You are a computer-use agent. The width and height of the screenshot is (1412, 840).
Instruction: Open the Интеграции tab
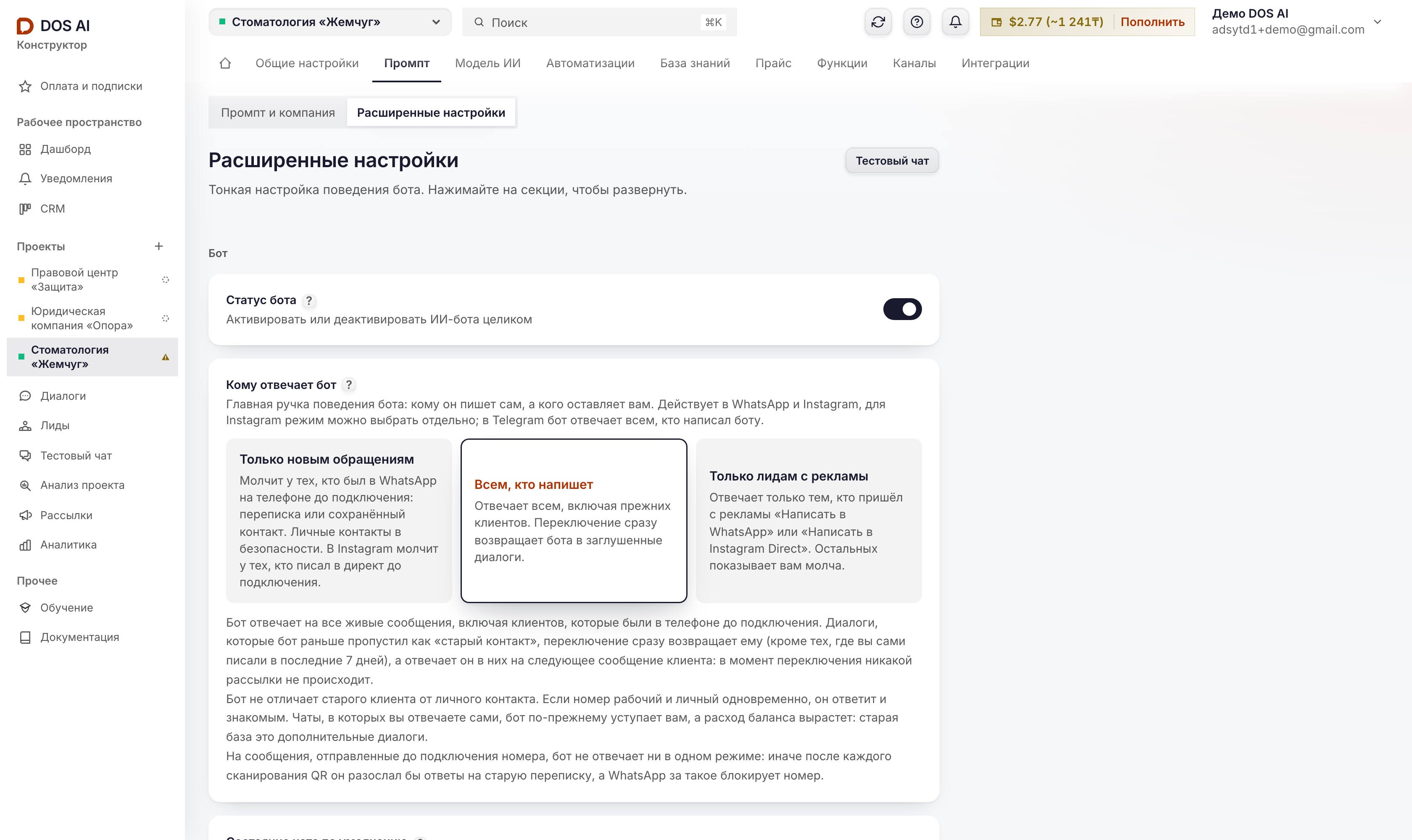point(995,63)
